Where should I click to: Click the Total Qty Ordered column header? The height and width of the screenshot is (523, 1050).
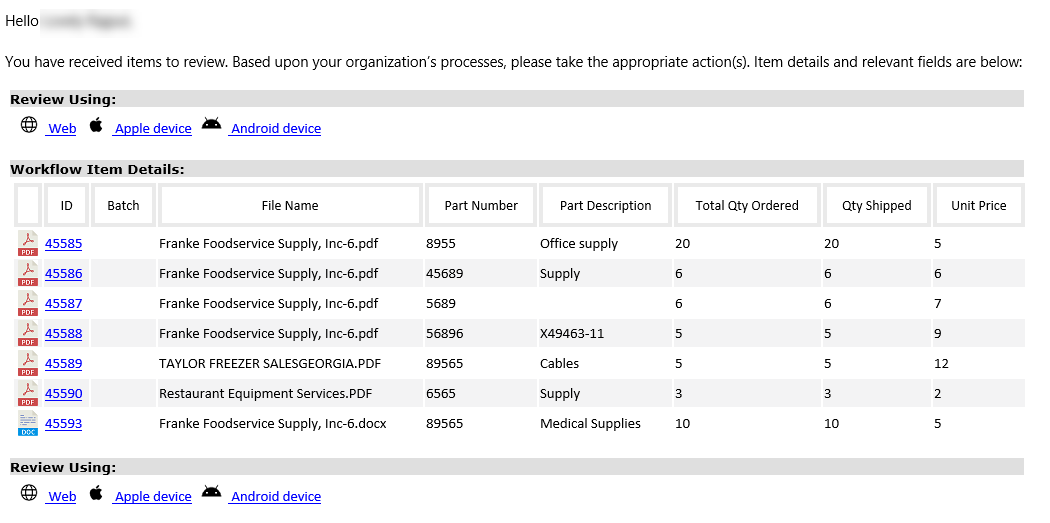pos(747,206)
